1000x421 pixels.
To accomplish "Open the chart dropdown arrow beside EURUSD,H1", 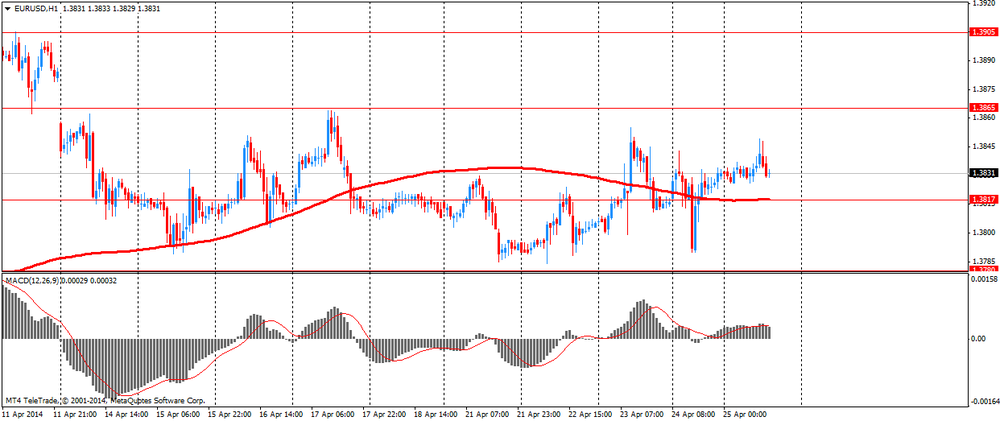I will click(8, 8).
